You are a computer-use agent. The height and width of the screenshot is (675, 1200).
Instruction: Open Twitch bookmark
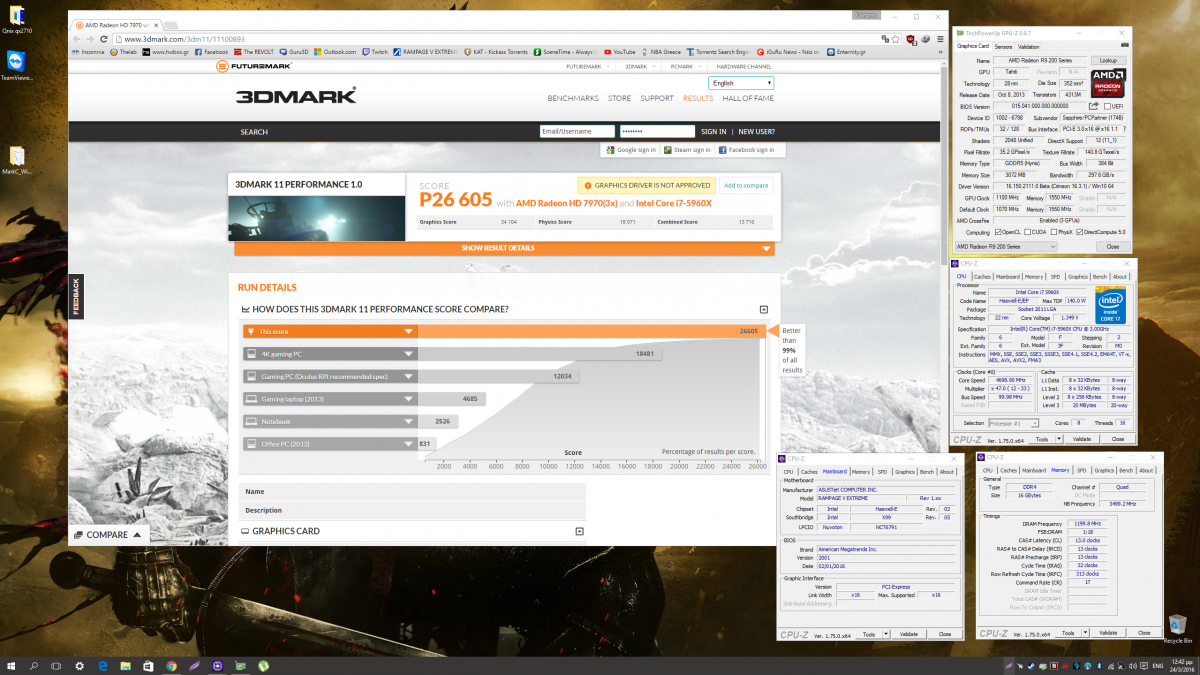[375, 51]
